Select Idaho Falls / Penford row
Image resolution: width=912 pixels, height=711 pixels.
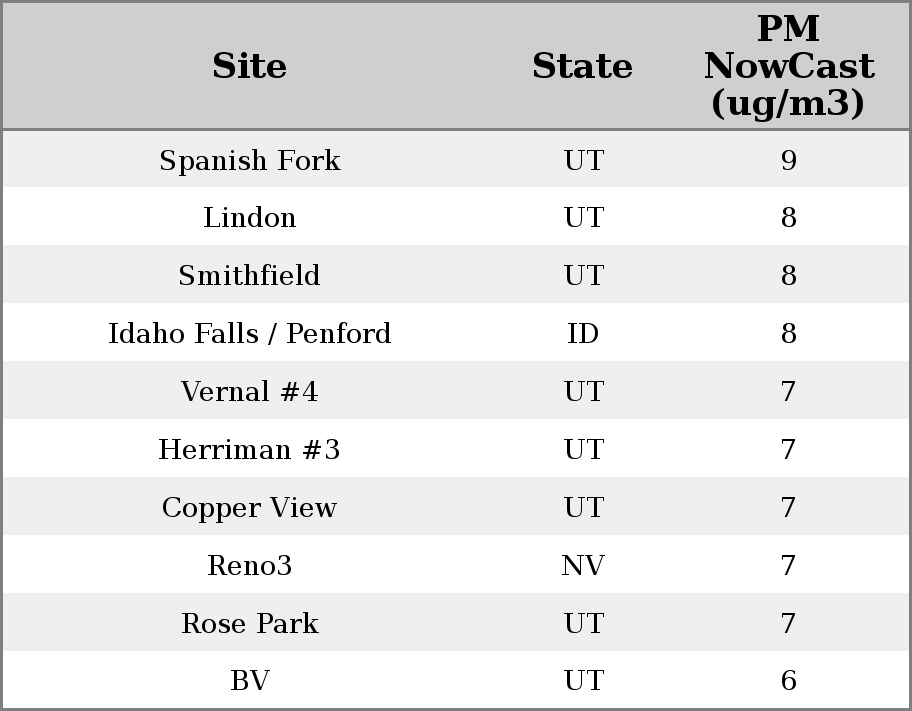point(249,334)
